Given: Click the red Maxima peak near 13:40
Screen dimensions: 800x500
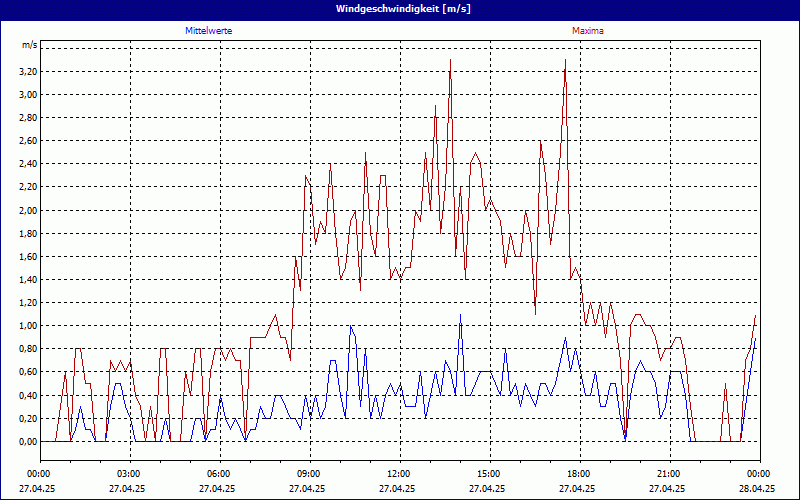Looking at the screenshot, I should coord(450,60).
